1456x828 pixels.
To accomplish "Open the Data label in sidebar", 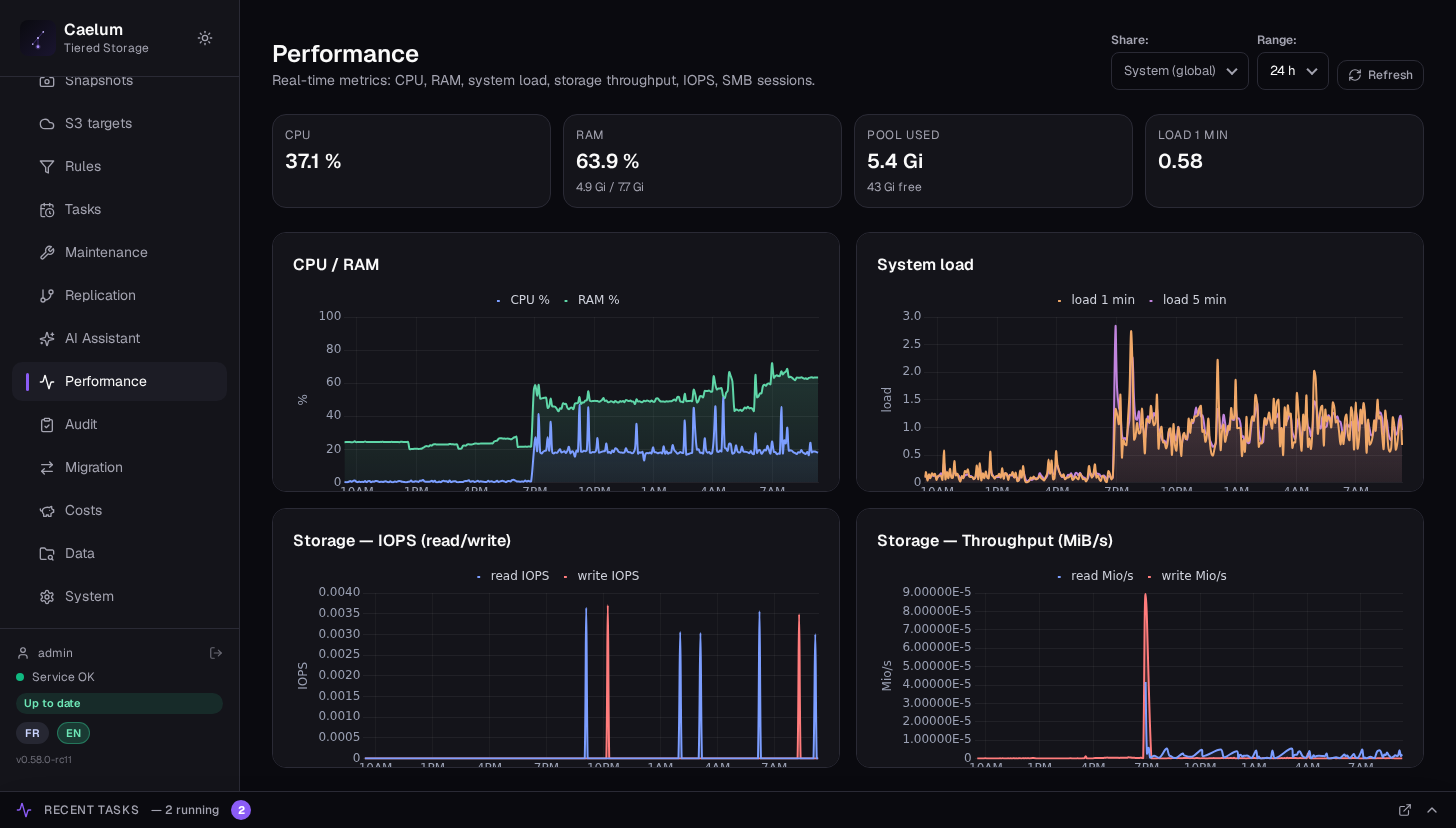I will (x=80, y=553).
